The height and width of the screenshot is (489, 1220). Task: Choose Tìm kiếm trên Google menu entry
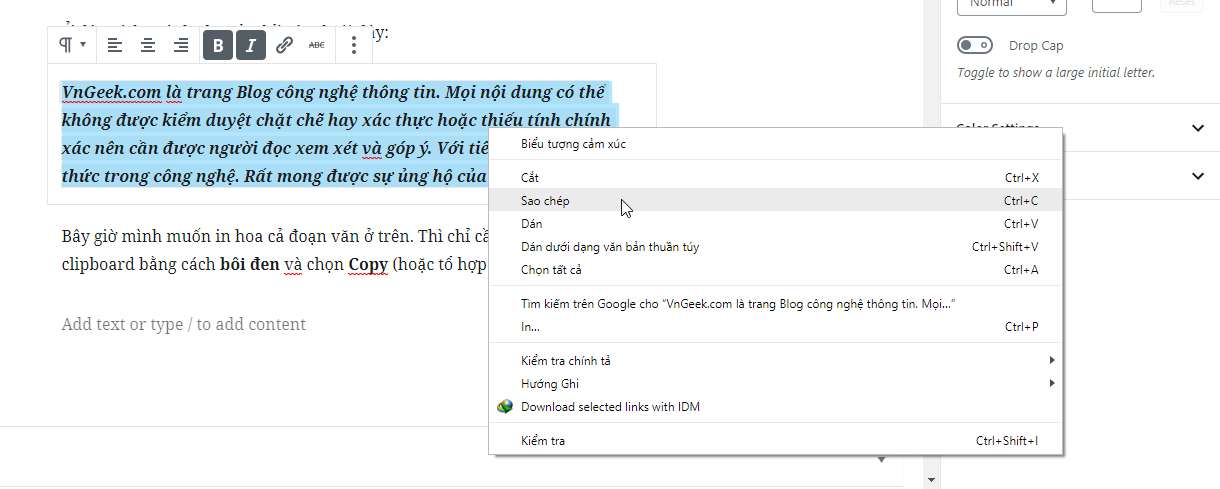pyautogui.click(x=776, y=304)
